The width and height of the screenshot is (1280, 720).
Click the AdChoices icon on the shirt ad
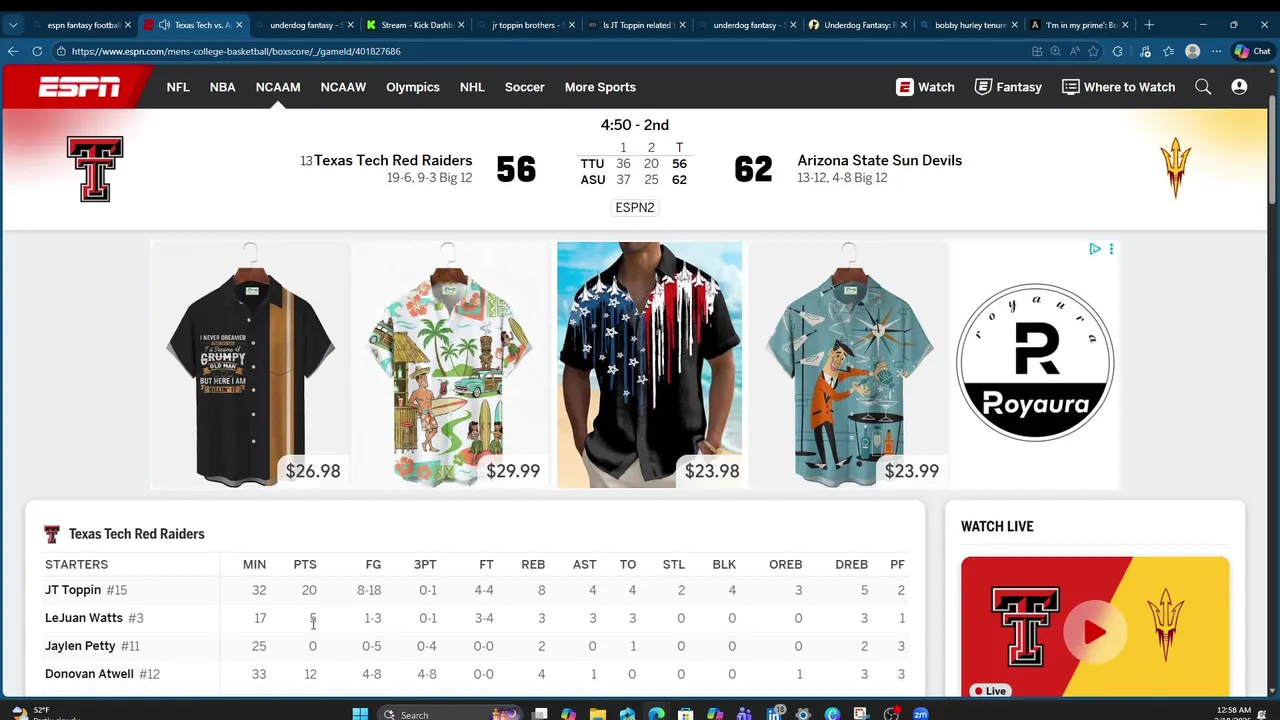pyautogui.click(x=1095, y=249)
